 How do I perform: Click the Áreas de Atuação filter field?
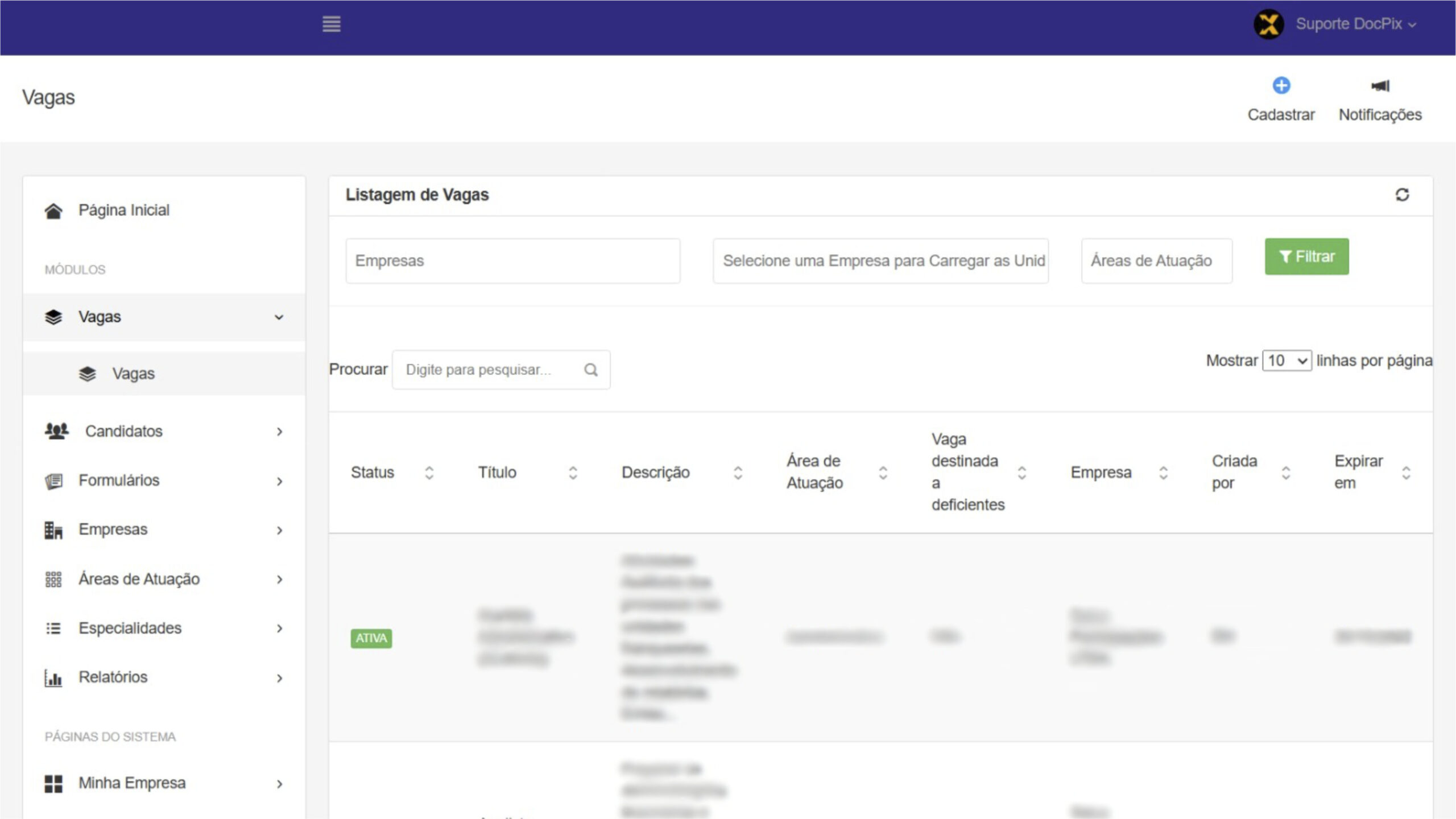(1156, 261)
